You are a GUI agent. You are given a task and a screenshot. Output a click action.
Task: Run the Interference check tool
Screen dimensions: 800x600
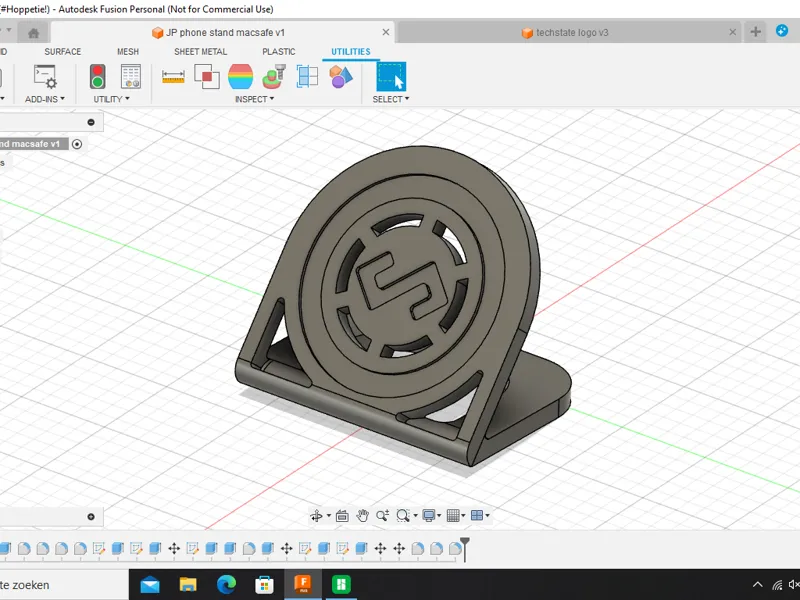click(x=207, y=77)
